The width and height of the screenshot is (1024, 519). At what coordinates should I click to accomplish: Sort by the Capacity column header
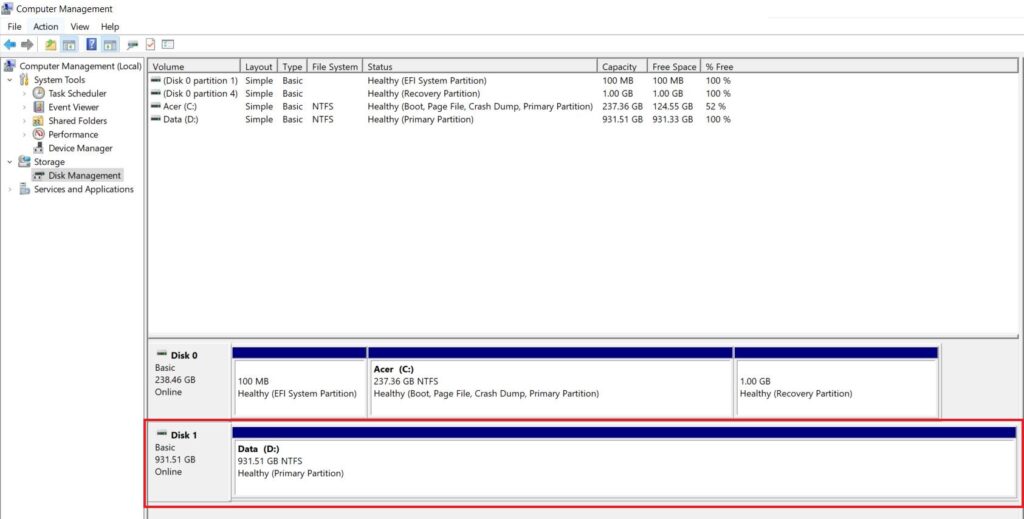point(622,67)
